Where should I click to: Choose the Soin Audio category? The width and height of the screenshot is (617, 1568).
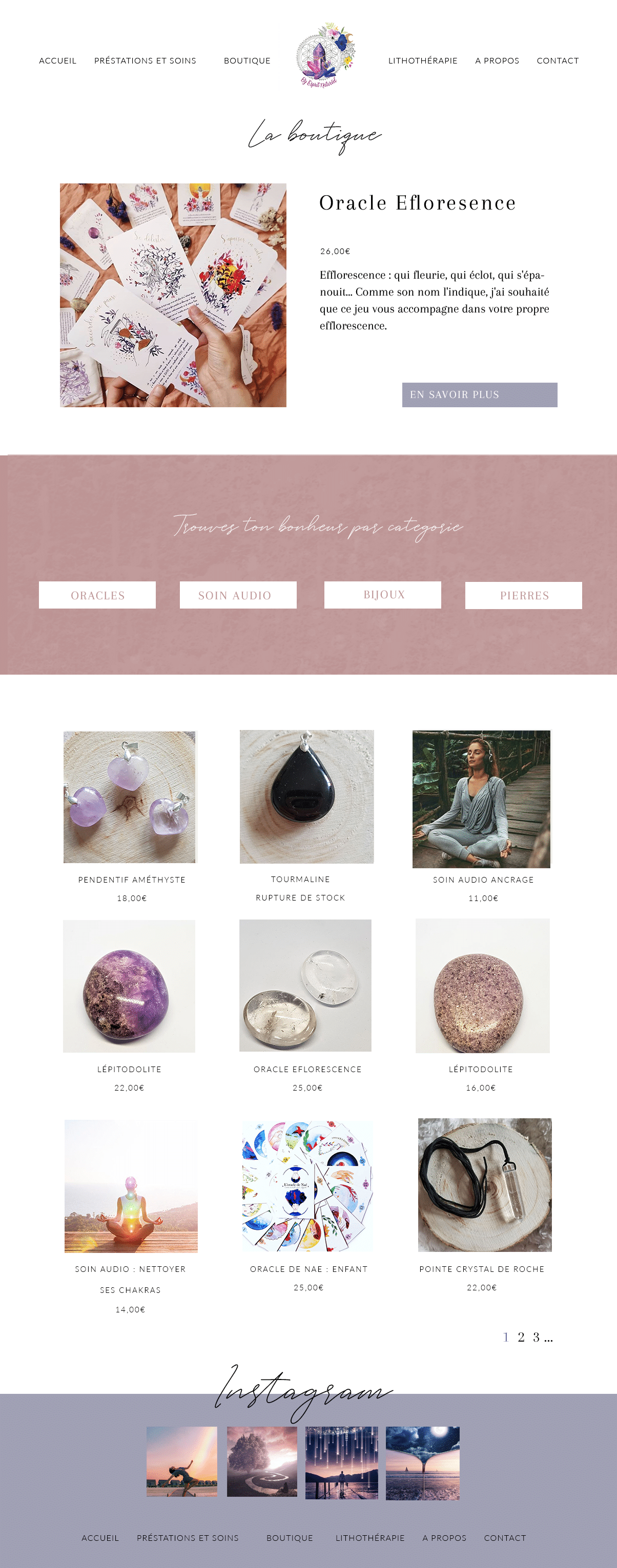(238, 595)
